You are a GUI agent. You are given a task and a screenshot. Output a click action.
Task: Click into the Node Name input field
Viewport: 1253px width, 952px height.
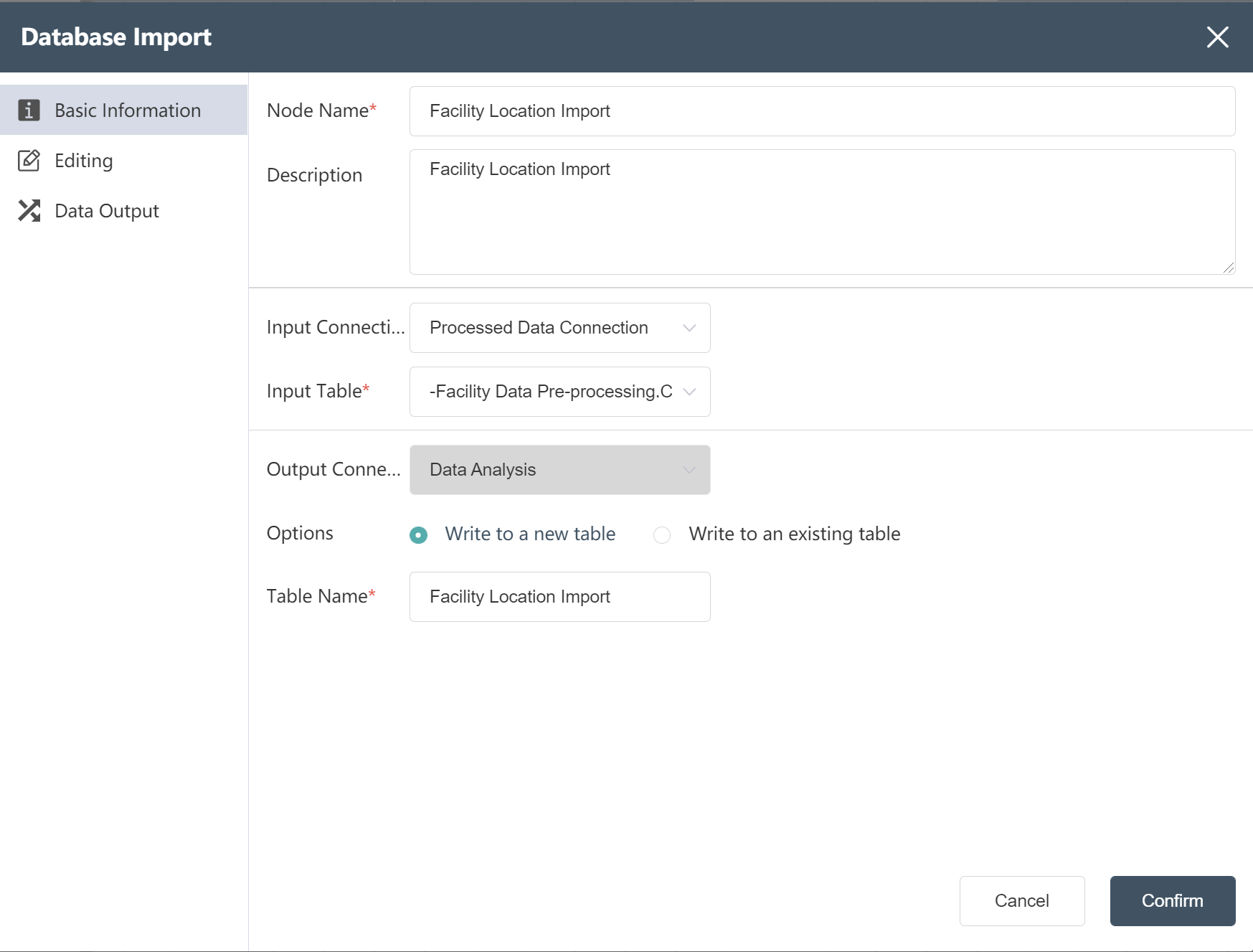tap(821, 111)
